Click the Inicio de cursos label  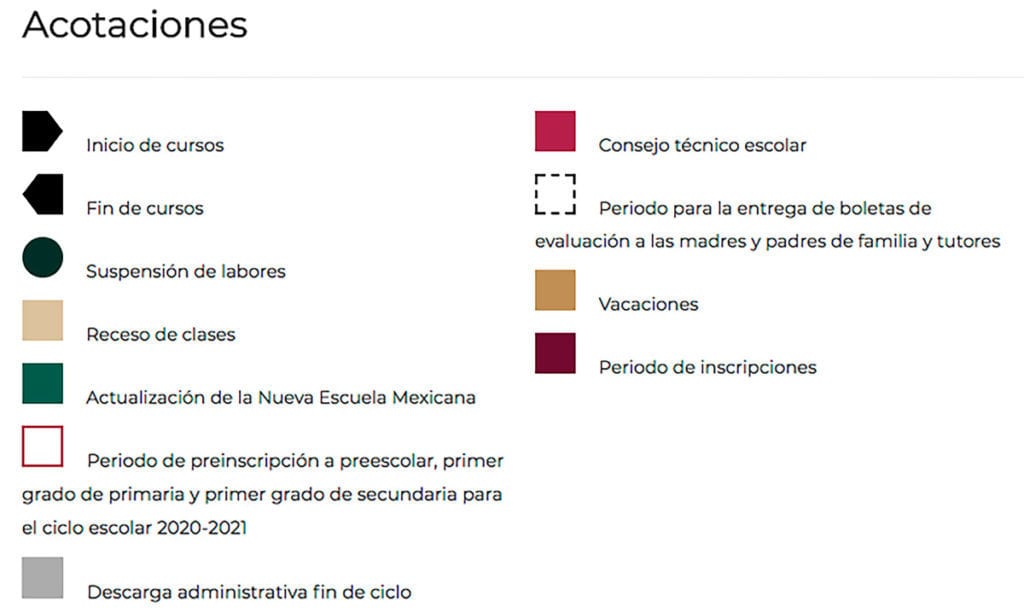tap(155, 145)
